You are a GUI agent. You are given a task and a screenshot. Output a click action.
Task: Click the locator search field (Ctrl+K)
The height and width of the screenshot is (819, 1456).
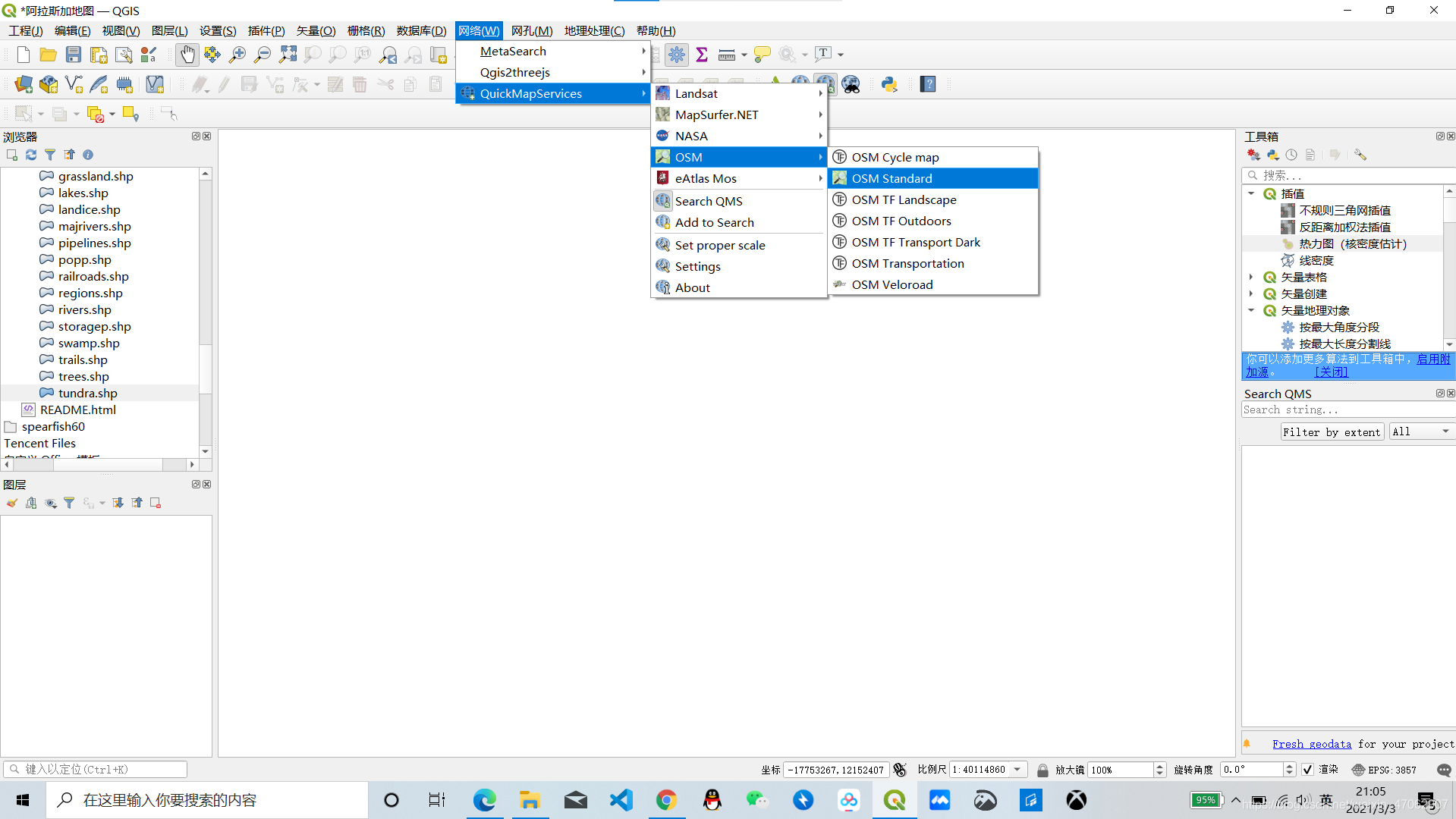[x=96, y=769]
